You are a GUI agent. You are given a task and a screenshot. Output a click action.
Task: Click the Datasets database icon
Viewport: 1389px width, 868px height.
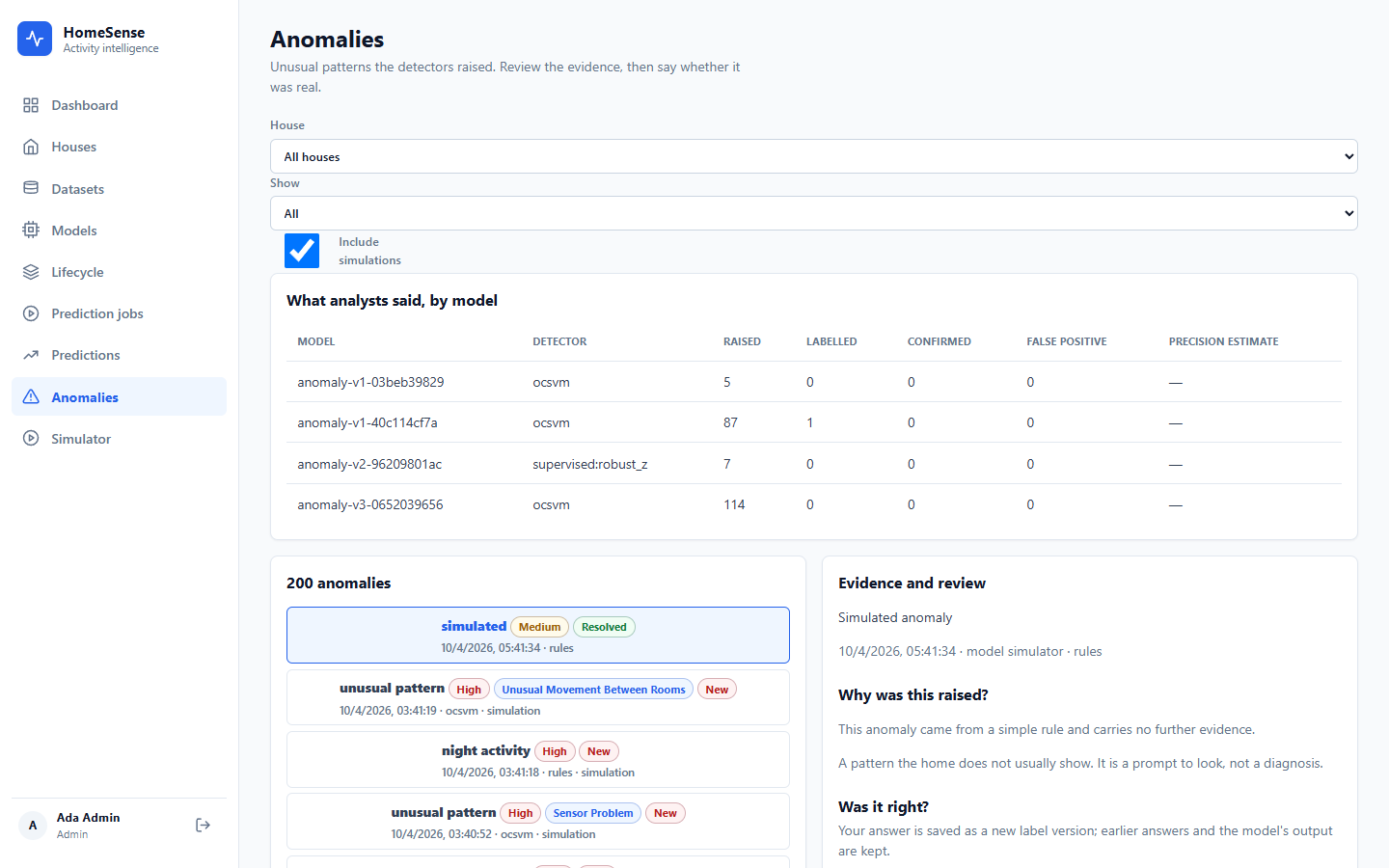coord(31,189)
